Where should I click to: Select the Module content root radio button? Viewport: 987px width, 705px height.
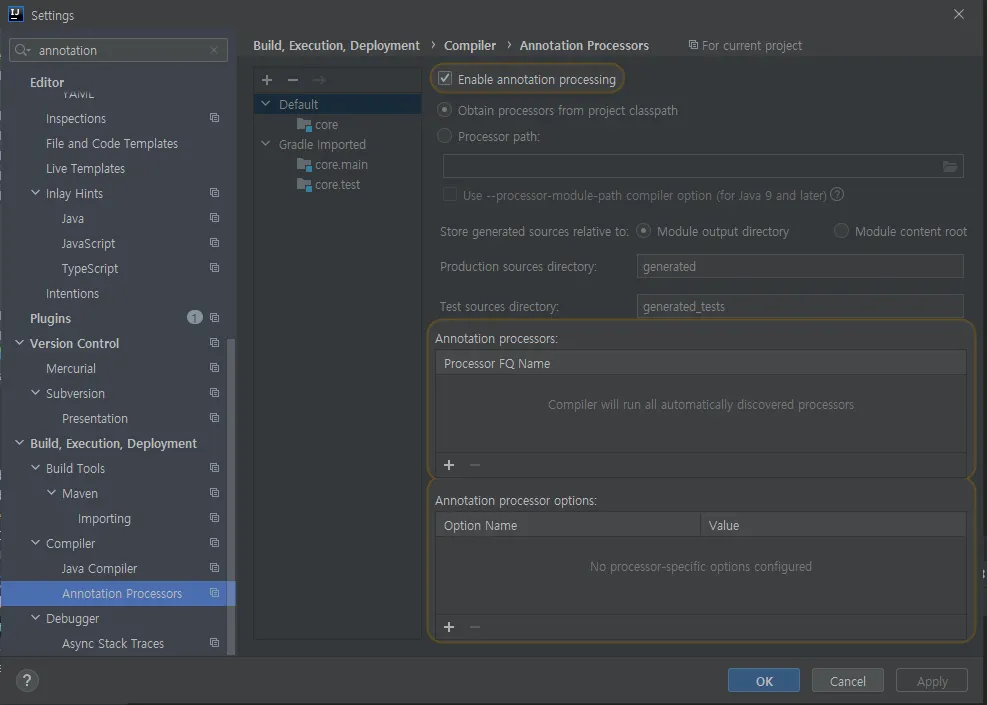(x=842, y=231)
